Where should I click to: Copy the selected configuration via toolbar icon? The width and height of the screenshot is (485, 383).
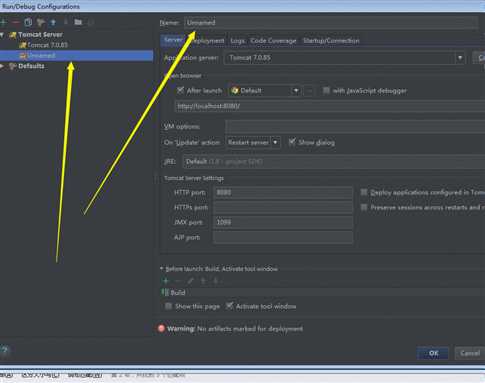coord(28,22)
